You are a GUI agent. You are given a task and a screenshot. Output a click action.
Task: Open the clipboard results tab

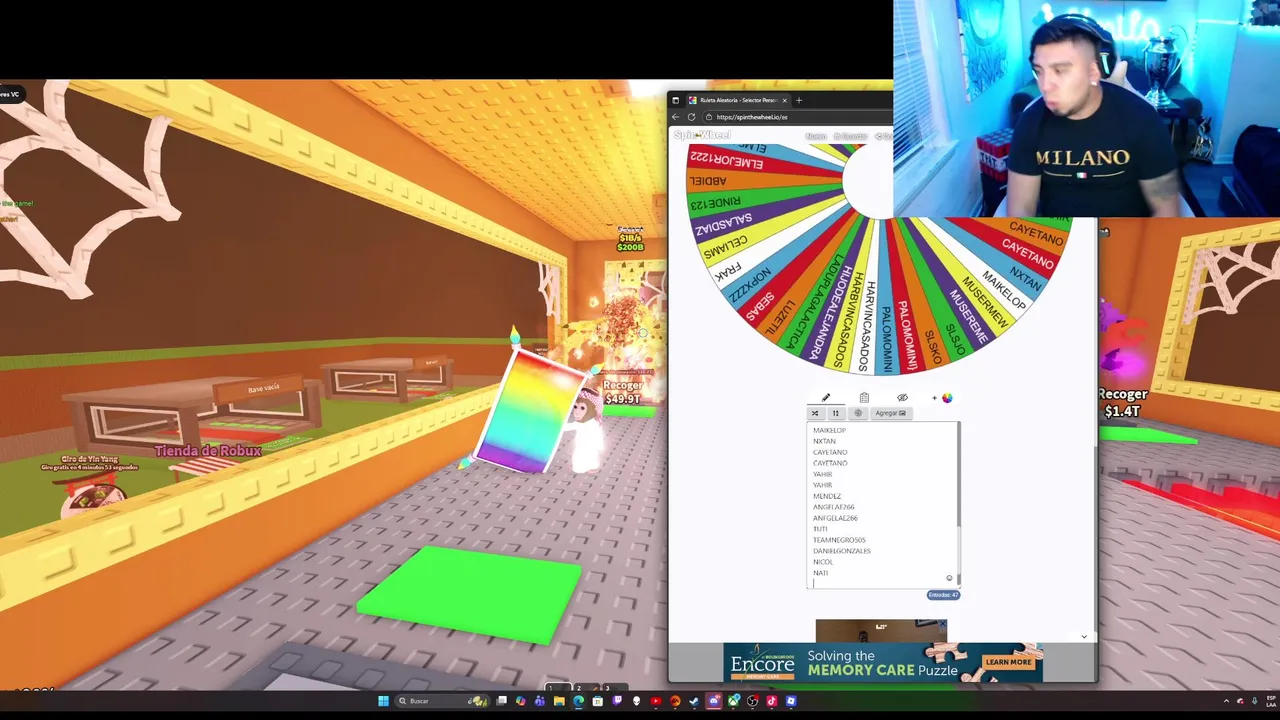pos(864,398)
